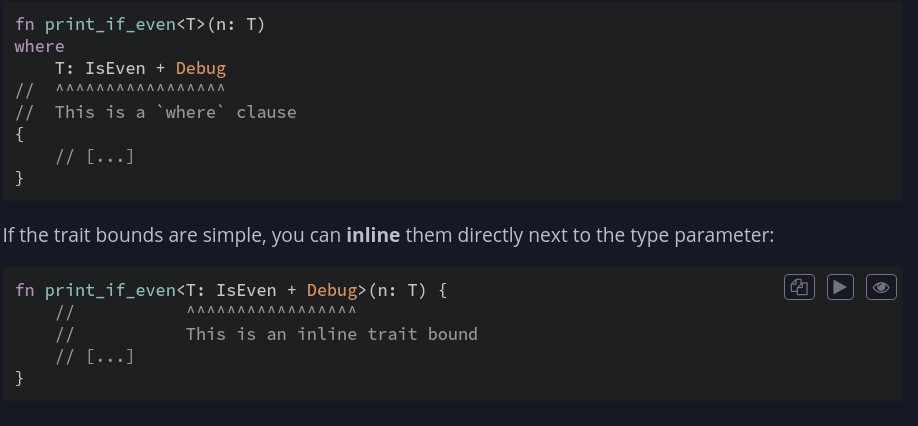Click "print_if_even" in the inline-bound example
918x426 pixels.
[x=110, y=290]
